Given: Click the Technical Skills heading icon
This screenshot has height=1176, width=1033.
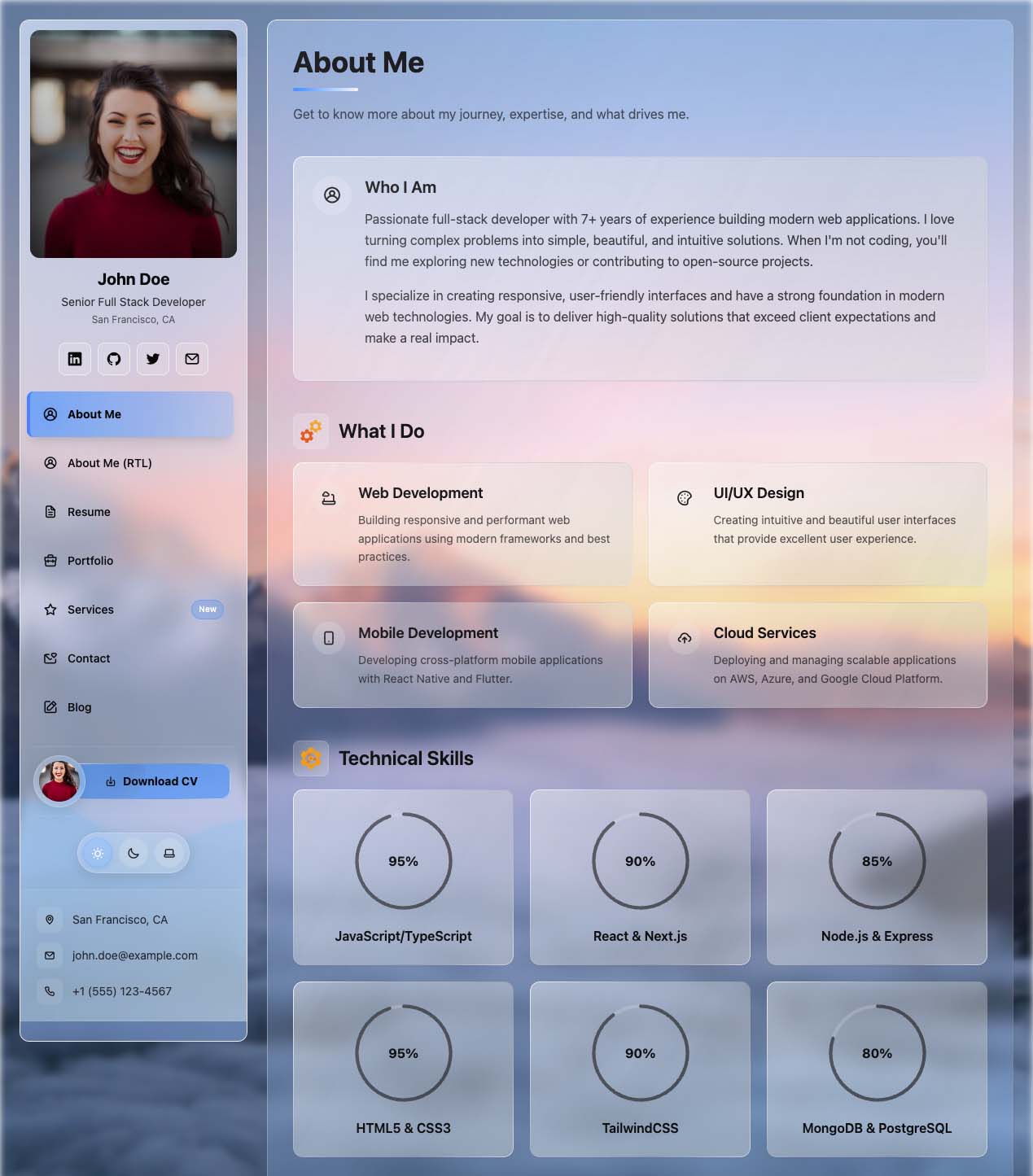Looking at the screenshot, I should 311,758.
